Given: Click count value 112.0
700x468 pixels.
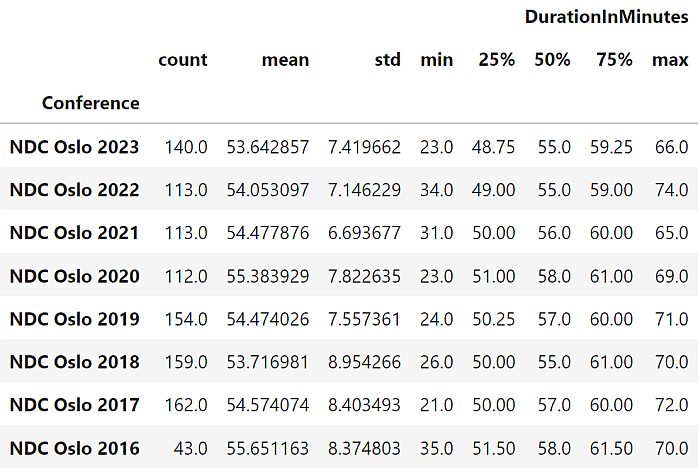Looking at the screenshot, I should coord(186,276).
